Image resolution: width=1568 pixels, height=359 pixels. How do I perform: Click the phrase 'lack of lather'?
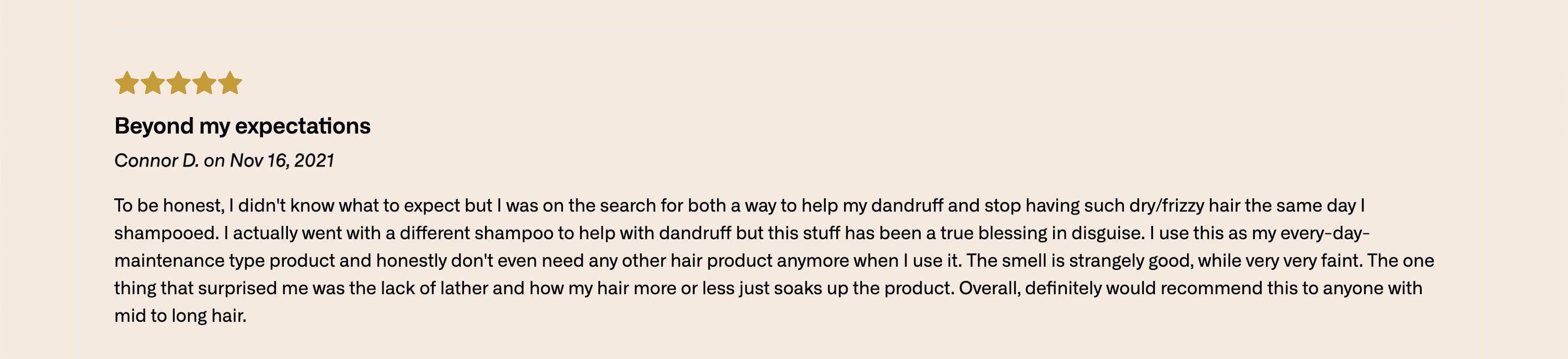(435, 288)
